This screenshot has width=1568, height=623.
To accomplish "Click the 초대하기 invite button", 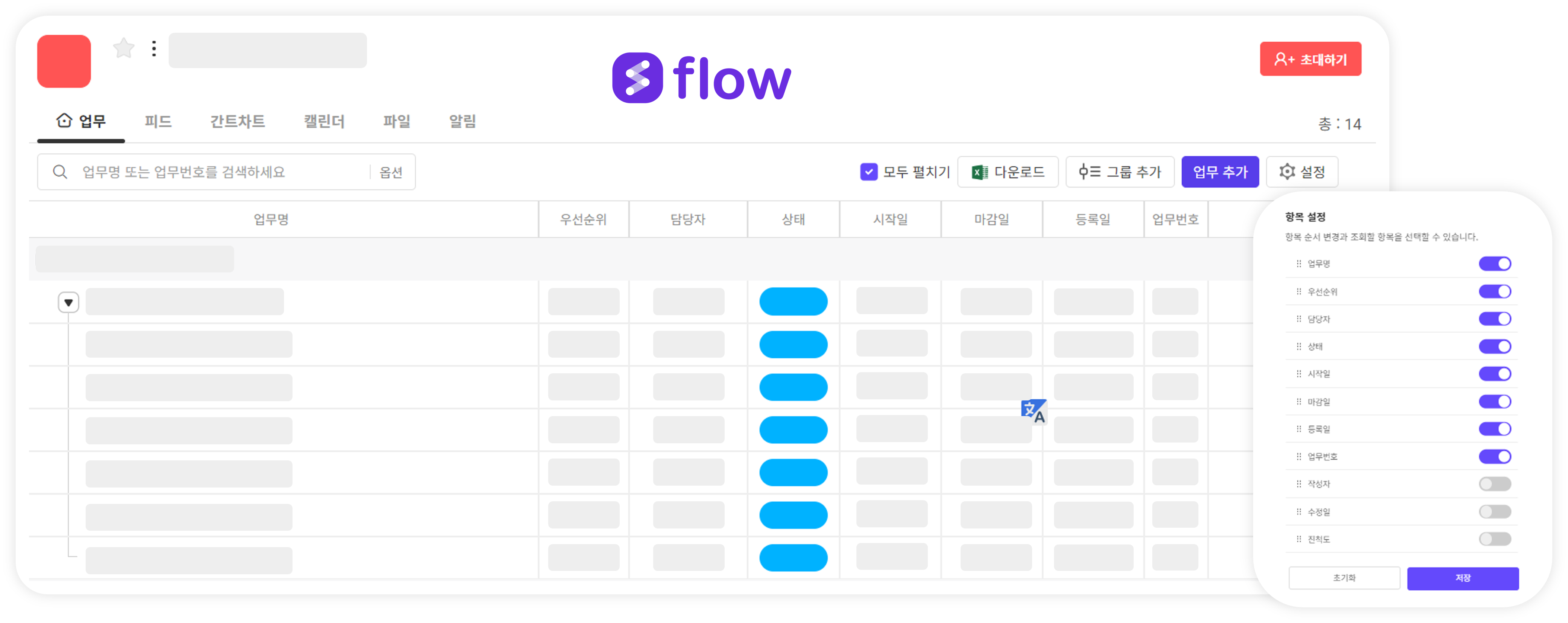I will (1310, 59).
